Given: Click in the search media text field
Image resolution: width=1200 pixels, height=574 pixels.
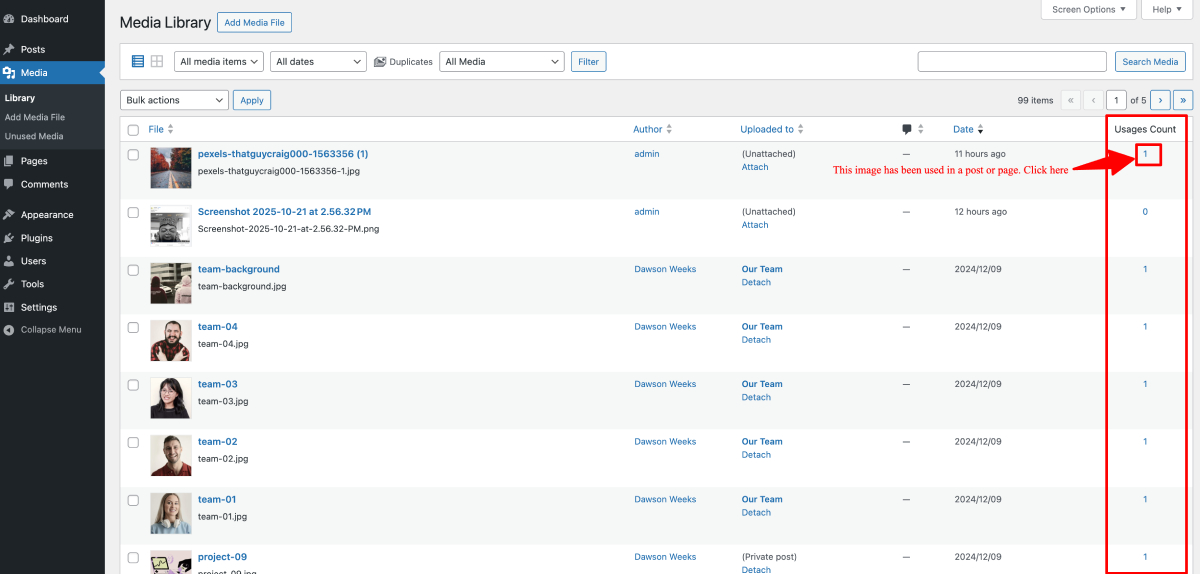Looking at the screenshot, I should click(1013, 62).
